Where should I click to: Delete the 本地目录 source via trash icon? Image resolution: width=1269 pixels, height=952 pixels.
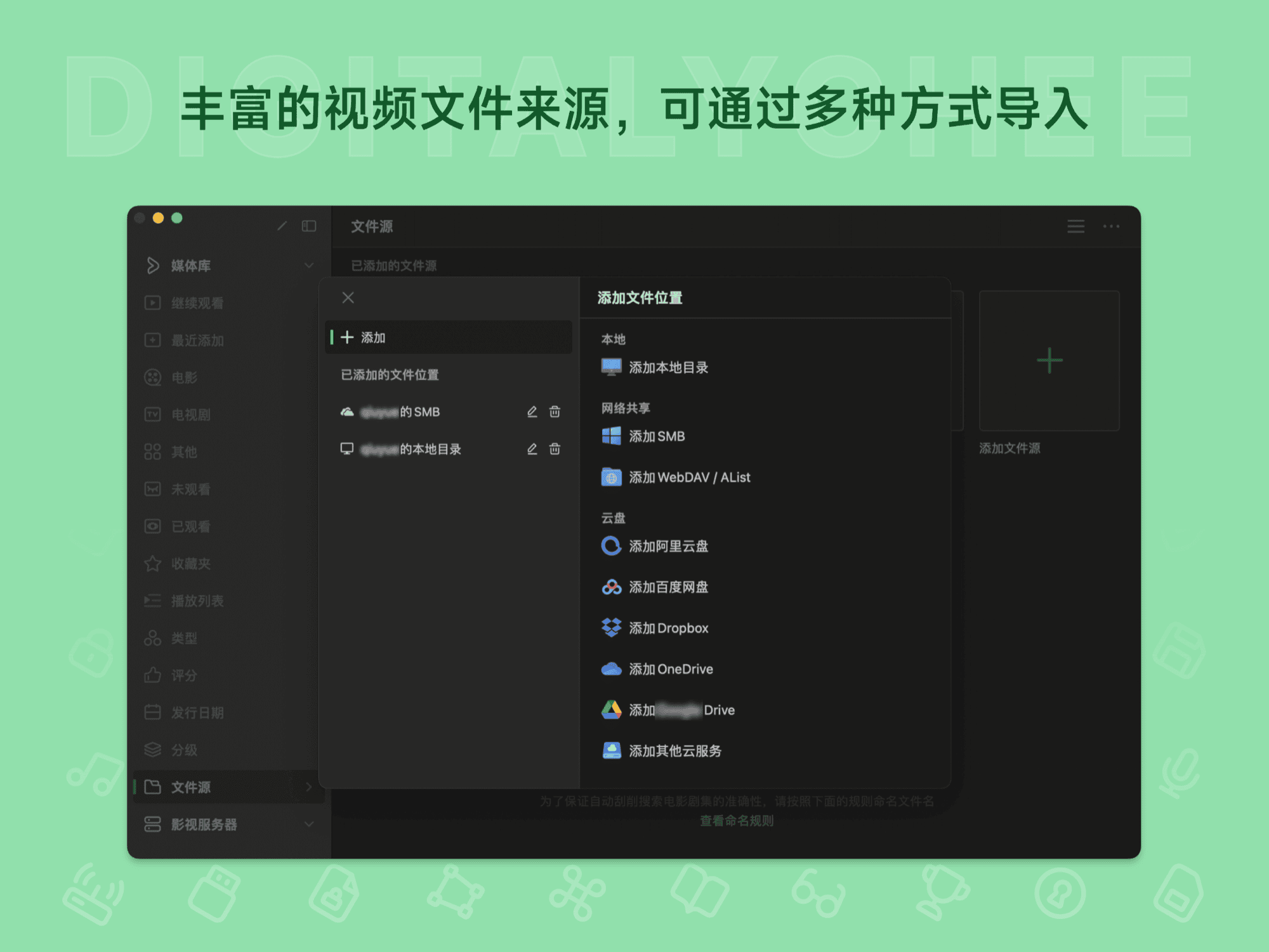(555, 449)
